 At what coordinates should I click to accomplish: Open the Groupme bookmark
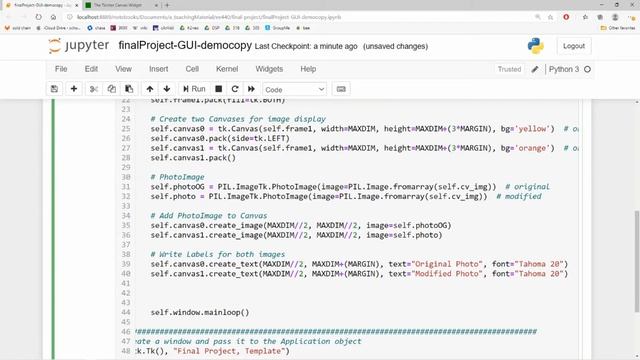tap(278, 28)
